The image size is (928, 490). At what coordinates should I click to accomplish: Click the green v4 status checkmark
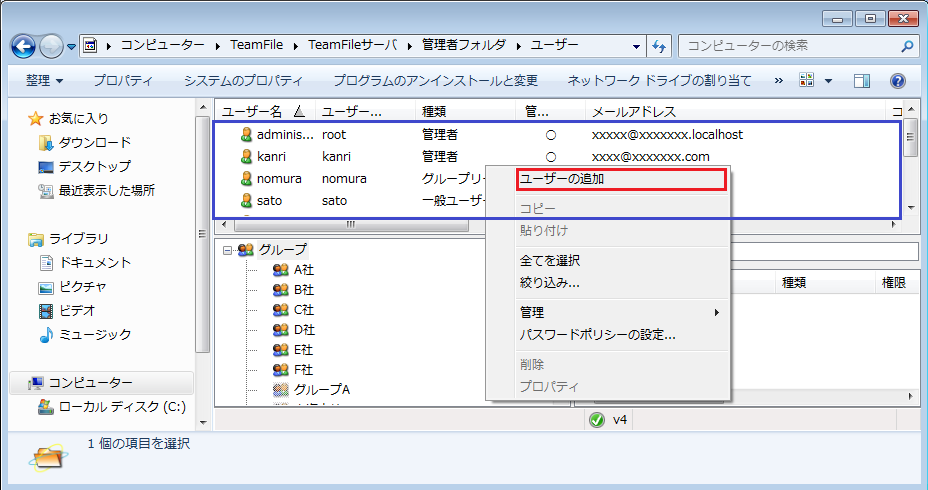point(597,420)
